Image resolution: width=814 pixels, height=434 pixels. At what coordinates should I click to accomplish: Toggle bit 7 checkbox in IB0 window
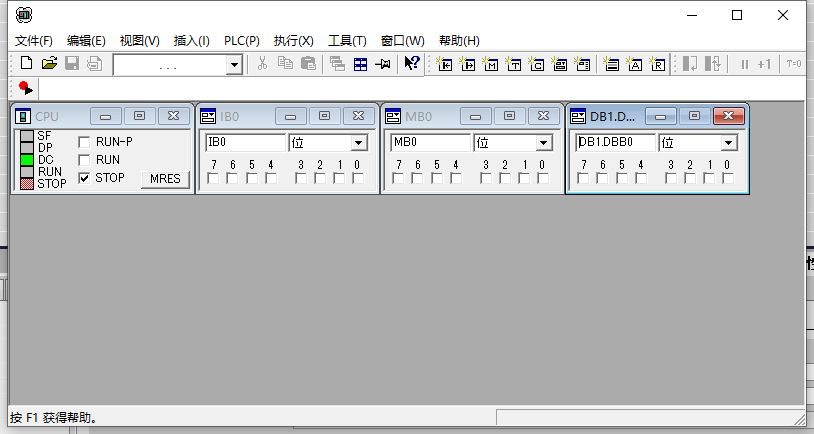[213, 179]
